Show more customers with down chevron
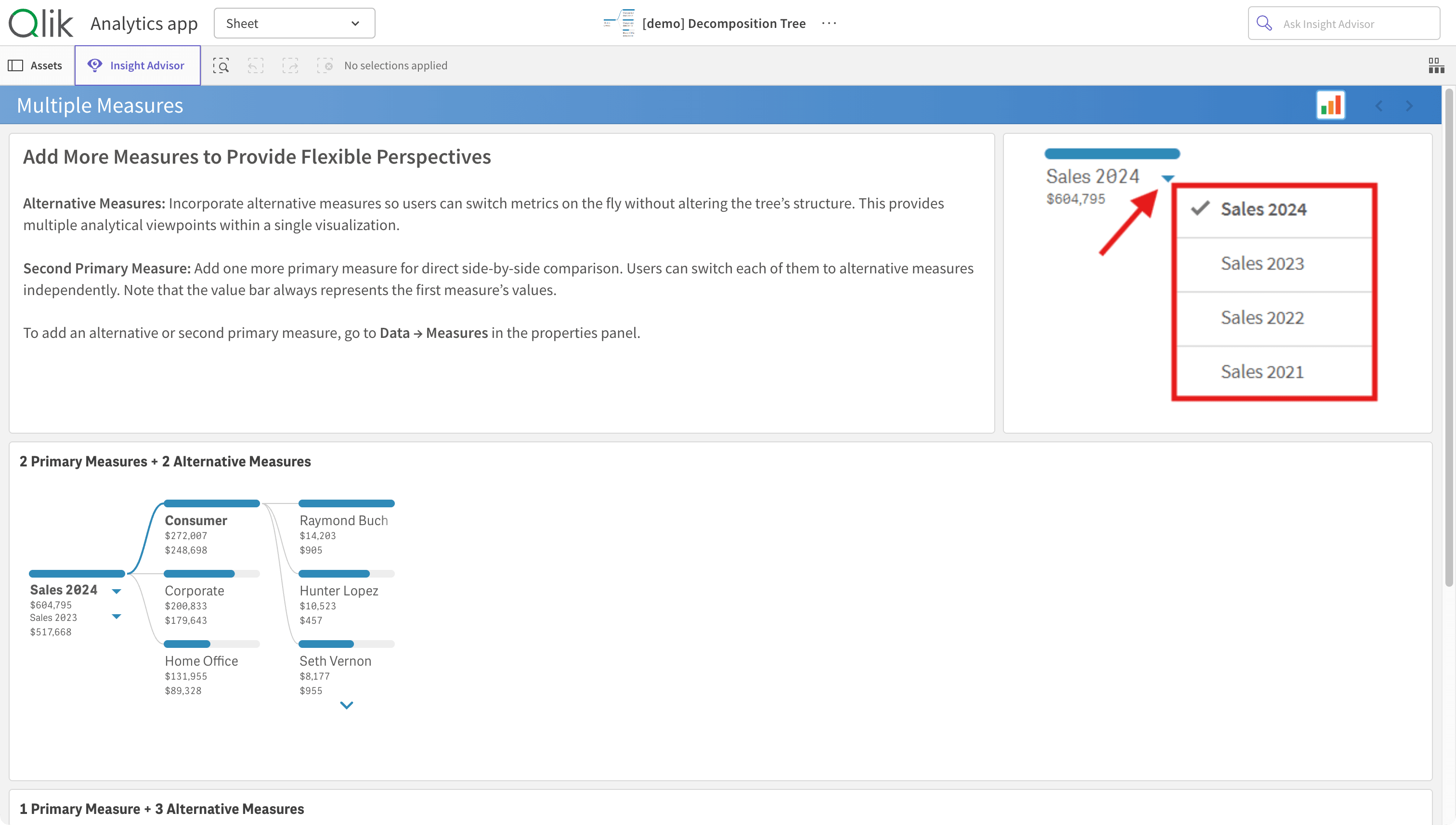The image size is (1456, 825). (x=346, y=705)
